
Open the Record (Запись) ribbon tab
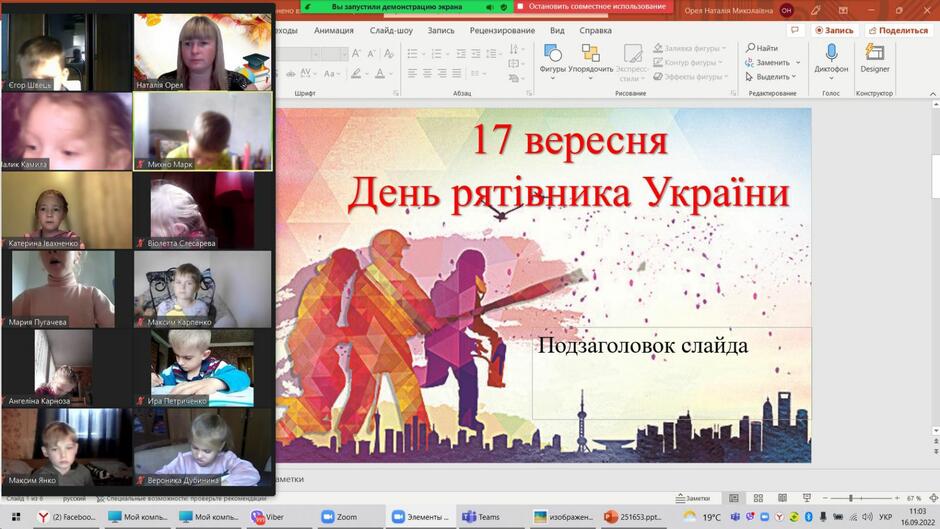pyautogui.click(x=441, y=30)
